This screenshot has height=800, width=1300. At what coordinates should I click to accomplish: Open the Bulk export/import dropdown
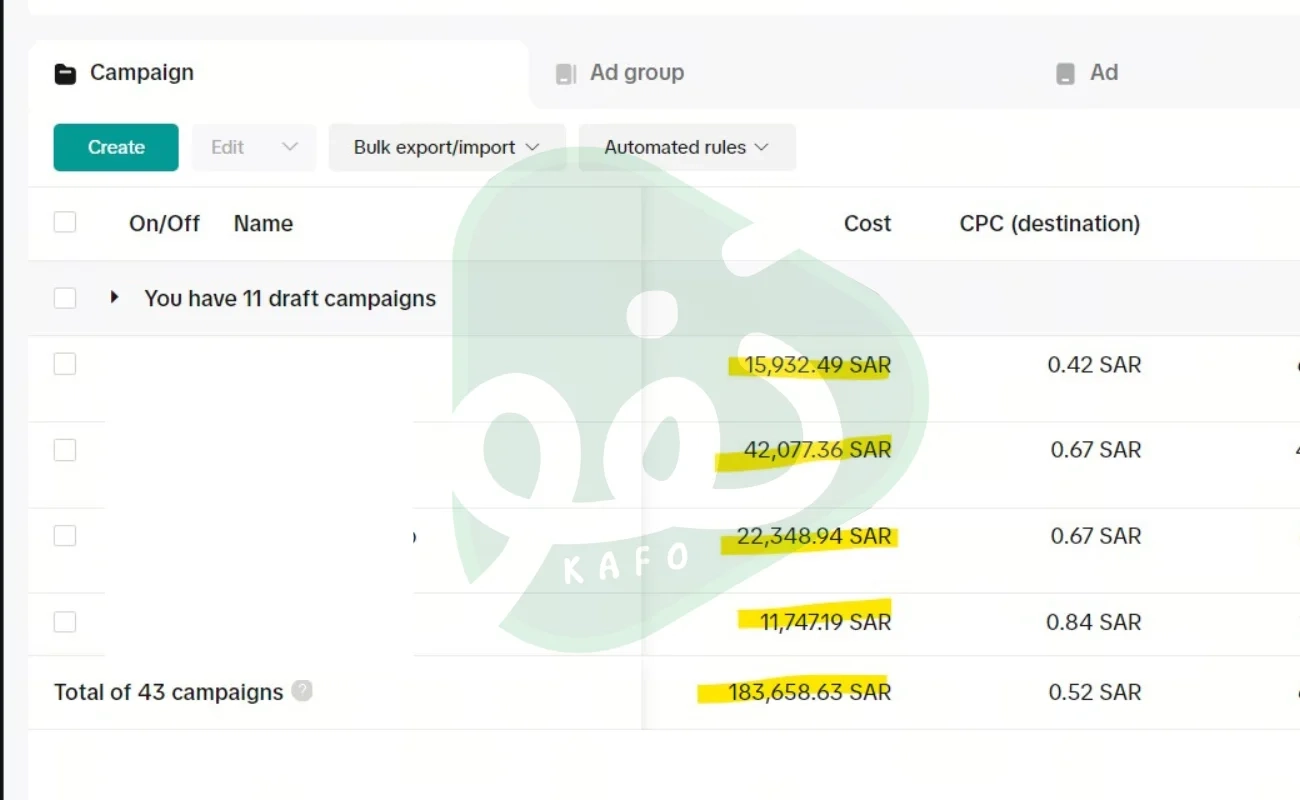click(x=446, y=147)
